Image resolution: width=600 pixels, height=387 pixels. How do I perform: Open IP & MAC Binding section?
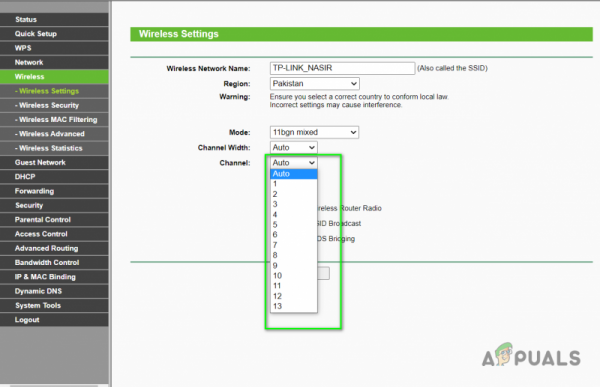(x=54, y=277)
